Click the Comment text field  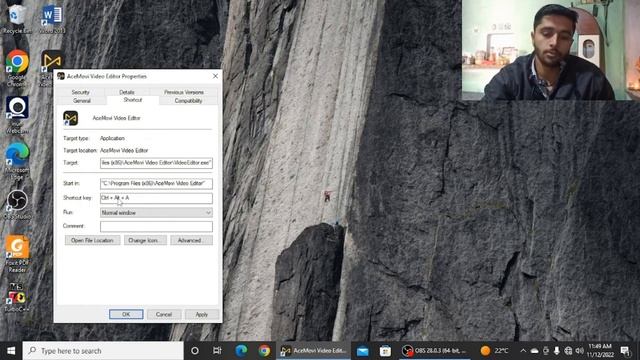pyautogui.click(x=156, y=226)
